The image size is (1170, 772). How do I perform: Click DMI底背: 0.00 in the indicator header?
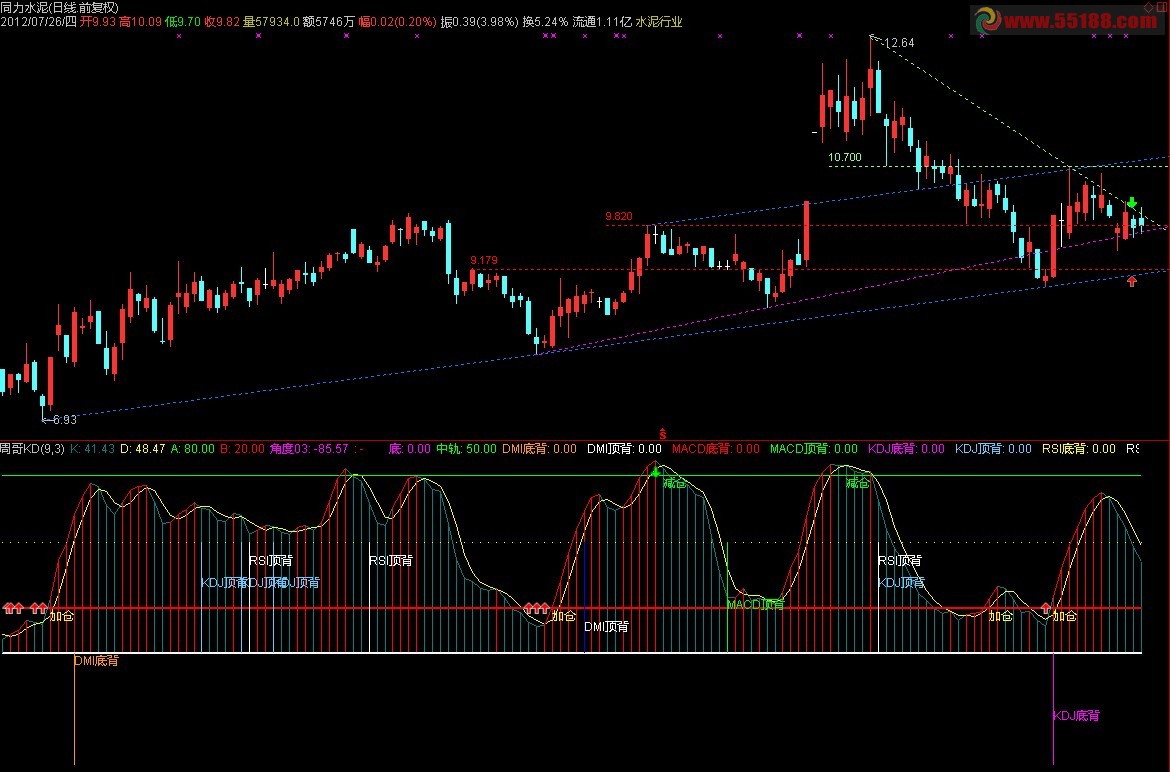pyautogui.click(x=539, y=449)
